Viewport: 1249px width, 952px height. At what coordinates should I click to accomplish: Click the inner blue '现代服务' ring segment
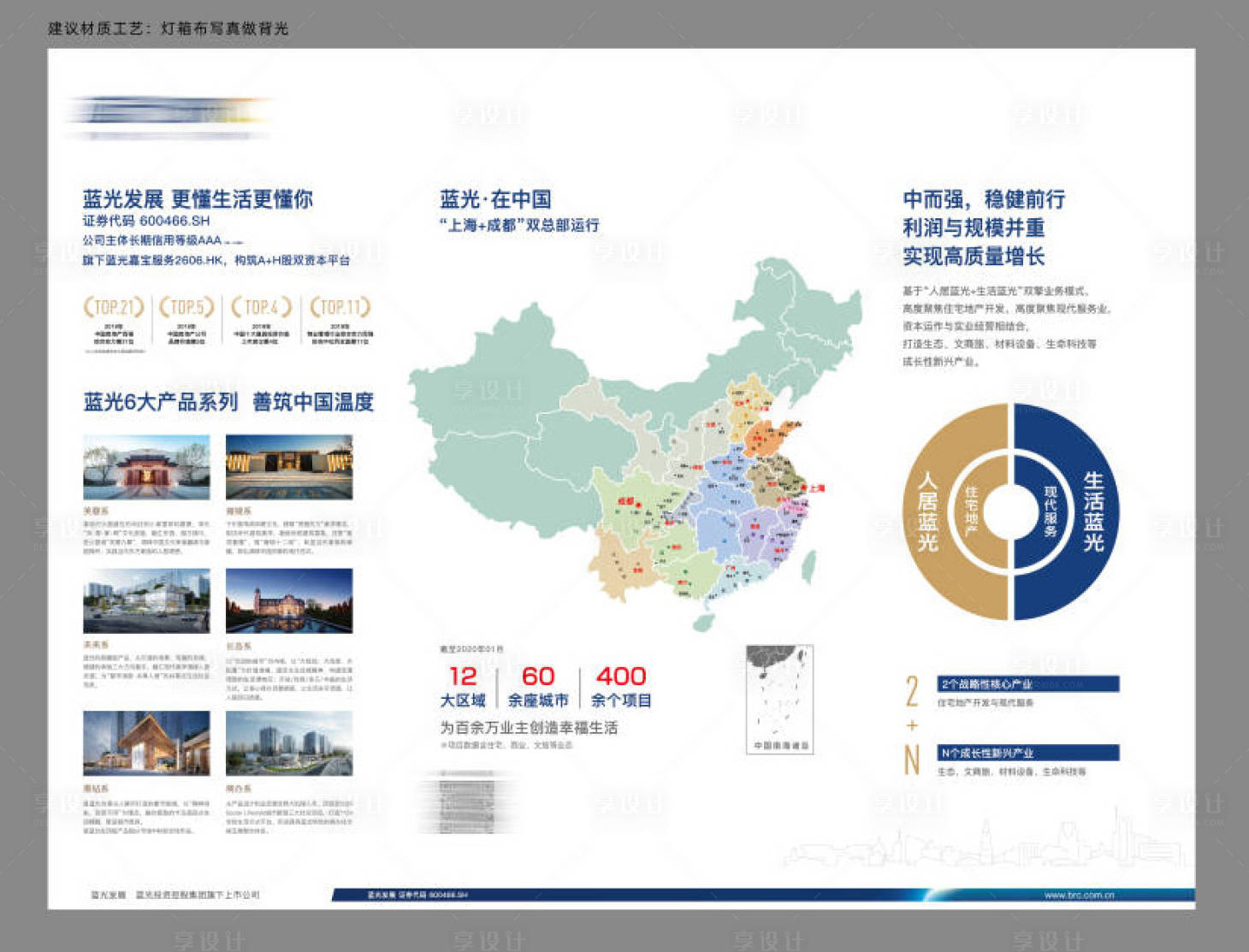point(1051,511)
